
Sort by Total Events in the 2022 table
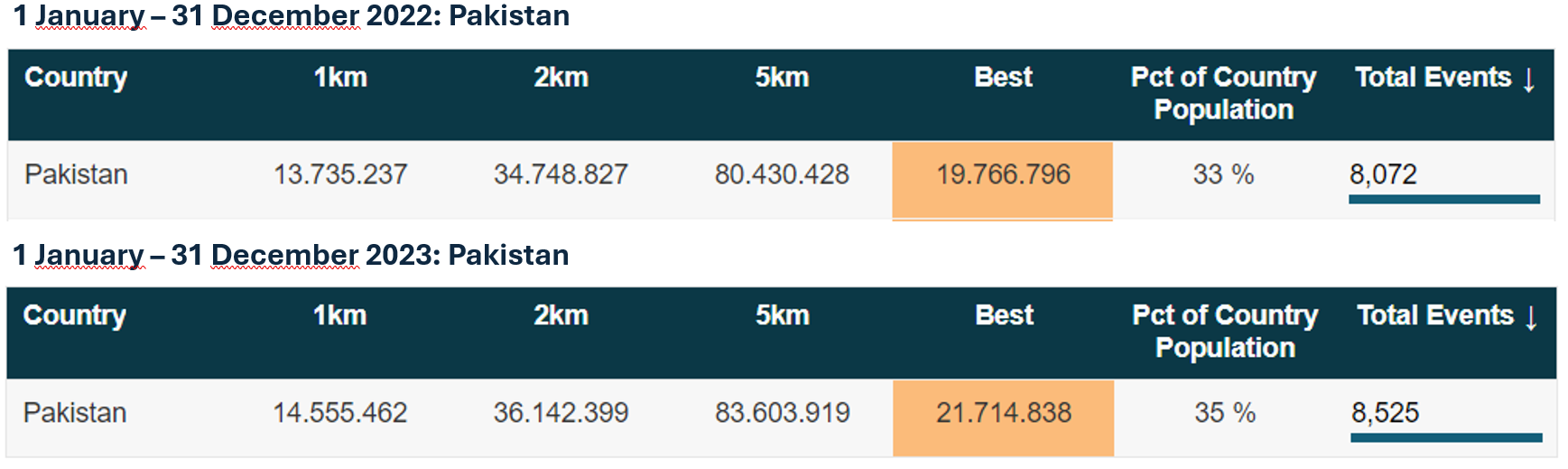[x=1444, y=79]
